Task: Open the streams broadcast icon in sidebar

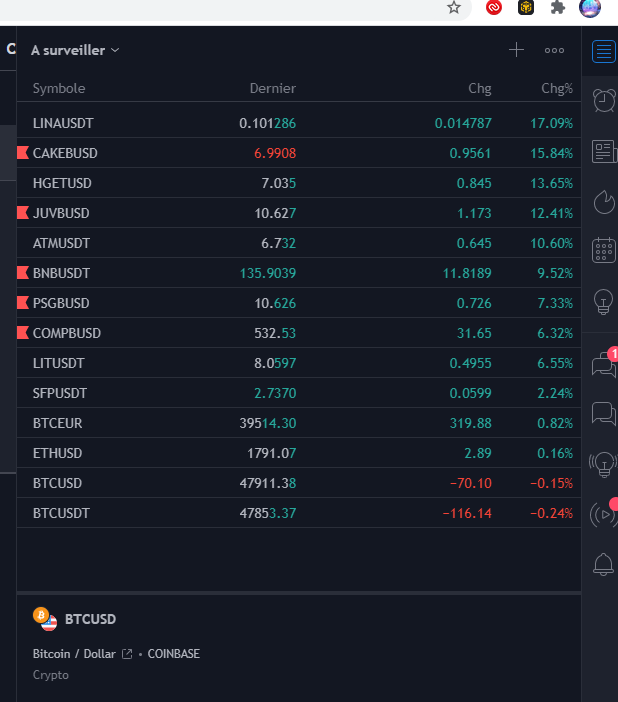Action: click(604, 514)
